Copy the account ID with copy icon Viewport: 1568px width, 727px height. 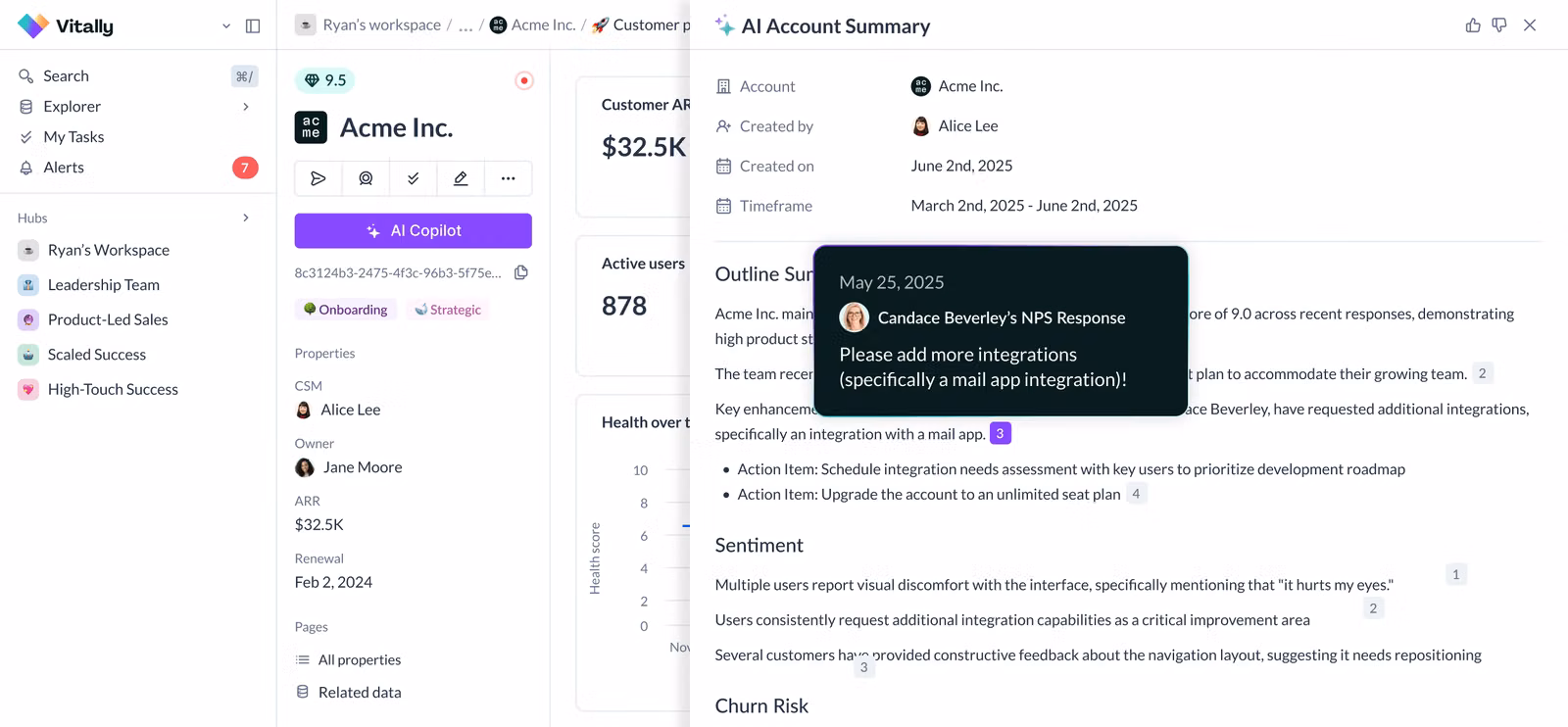521,272
